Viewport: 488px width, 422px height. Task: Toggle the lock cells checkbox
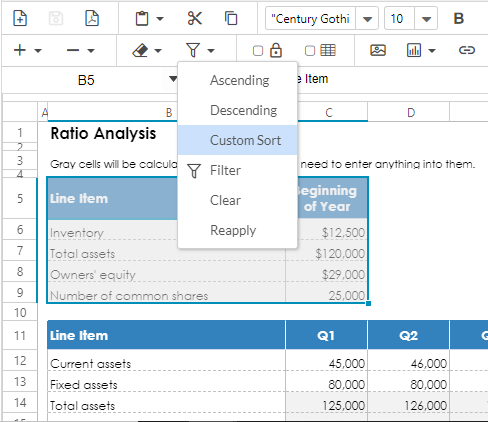(258, 51)
